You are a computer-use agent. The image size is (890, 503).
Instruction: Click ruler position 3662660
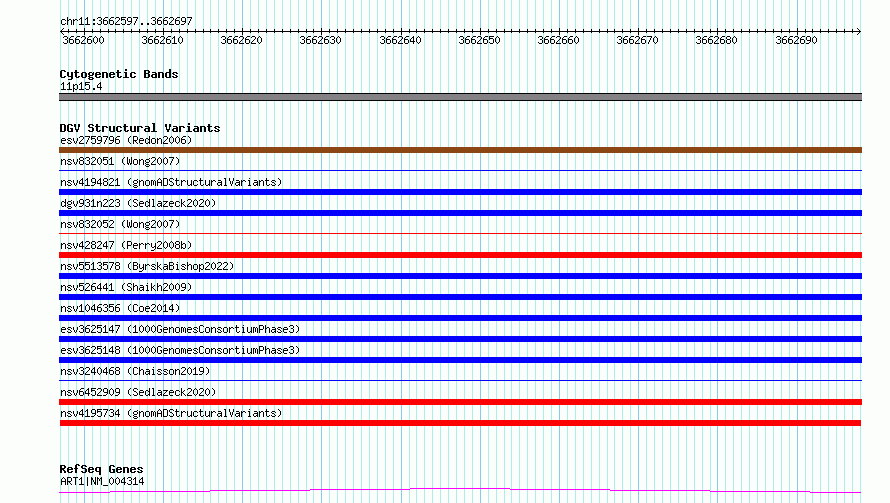(x=558, y=40)
